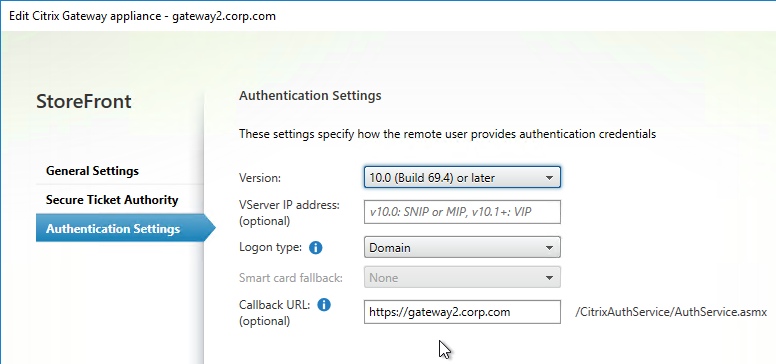Click the Logon type dropdown arrow

(549, 248)
